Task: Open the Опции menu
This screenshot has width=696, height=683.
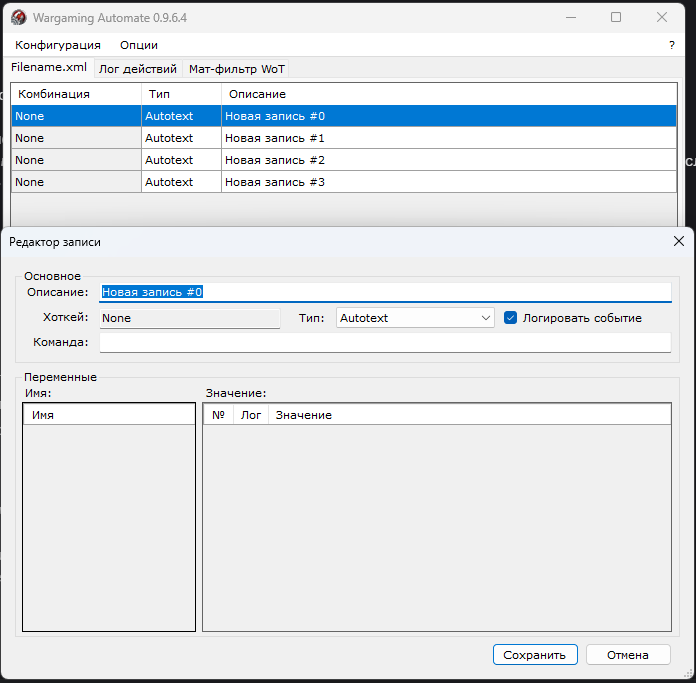Action: (x=139, y=45)
